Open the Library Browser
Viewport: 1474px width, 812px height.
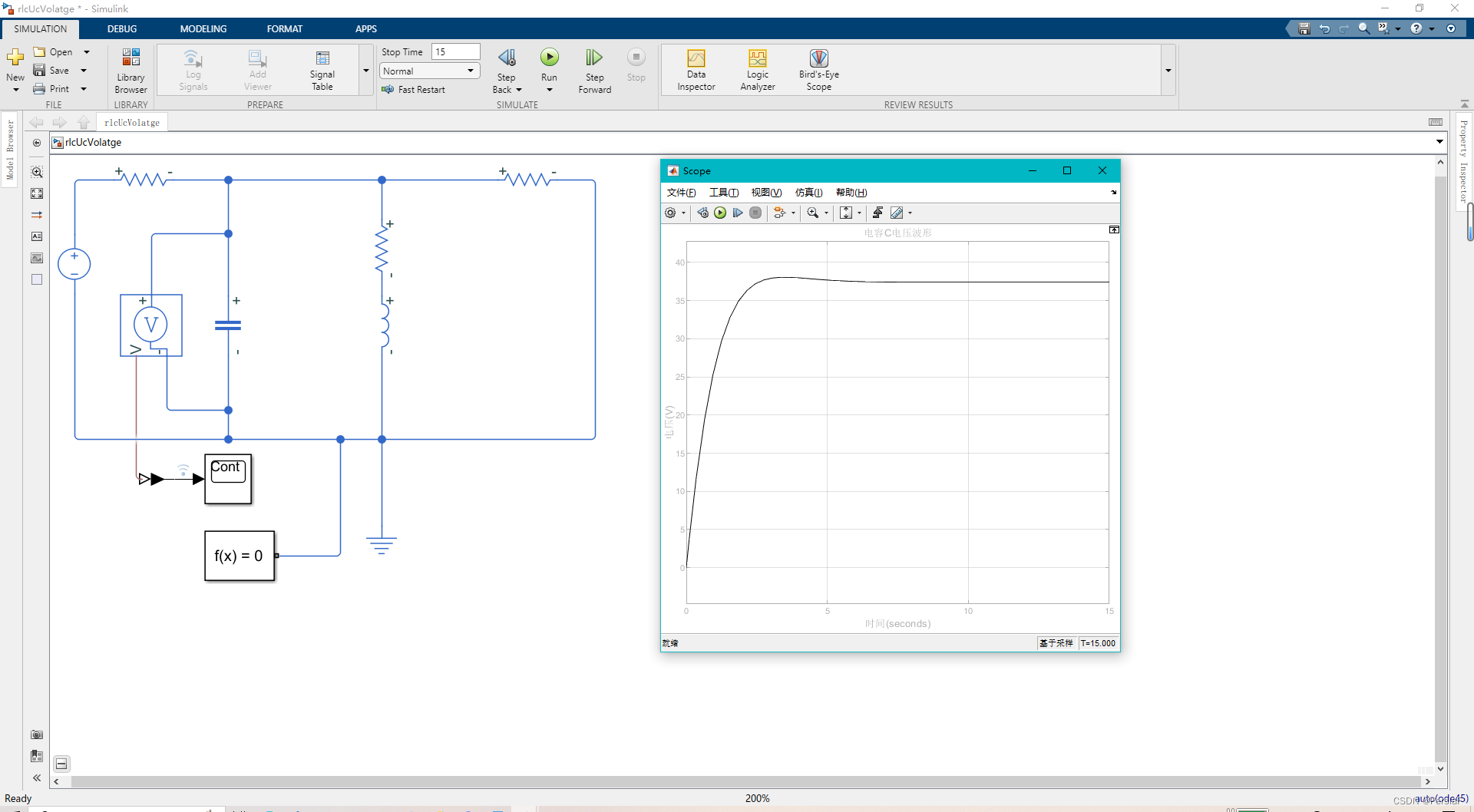[131, 71]
